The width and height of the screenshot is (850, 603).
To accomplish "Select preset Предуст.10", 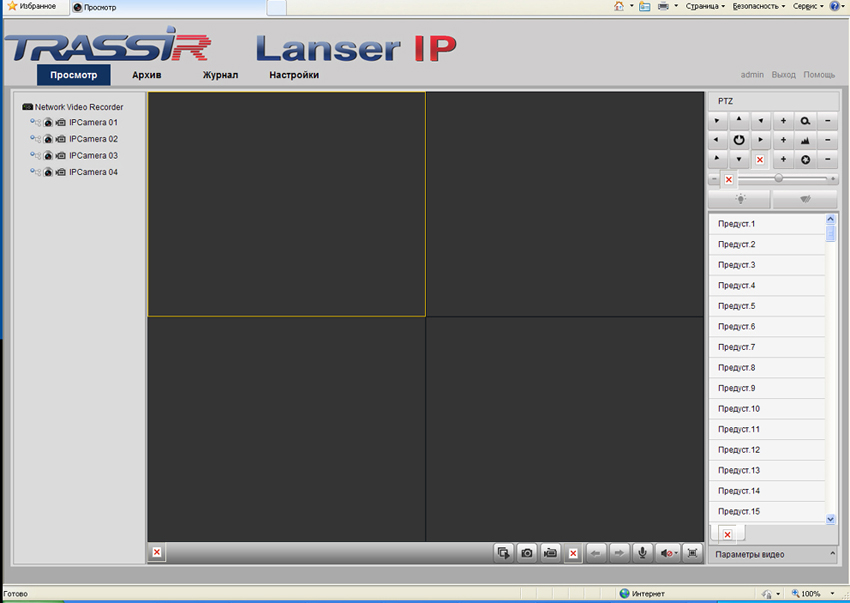I will tap(767, 408).
